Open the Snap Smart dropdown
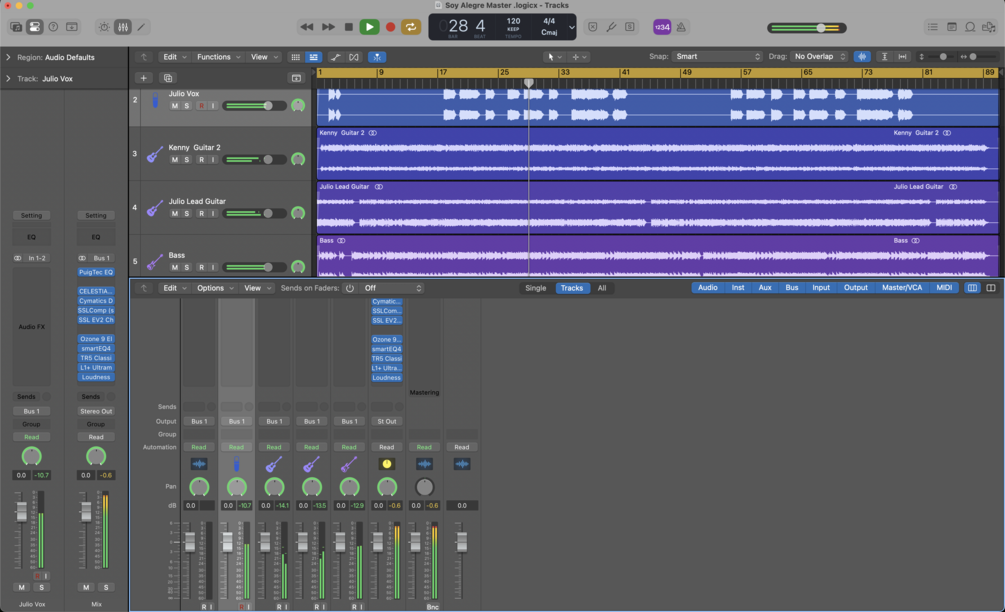This screenshot has height=612, width=1005. click(x=717, y=56)
